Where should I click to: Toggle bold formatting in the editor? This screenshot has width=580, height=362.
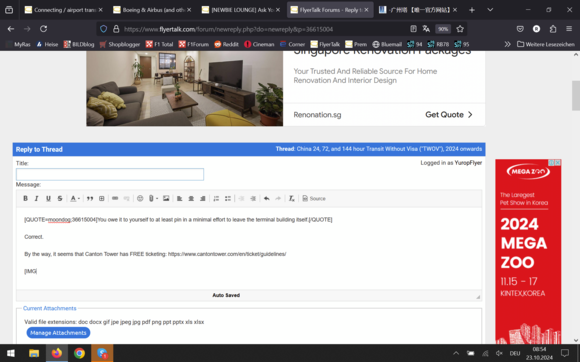tap(26, 199)
